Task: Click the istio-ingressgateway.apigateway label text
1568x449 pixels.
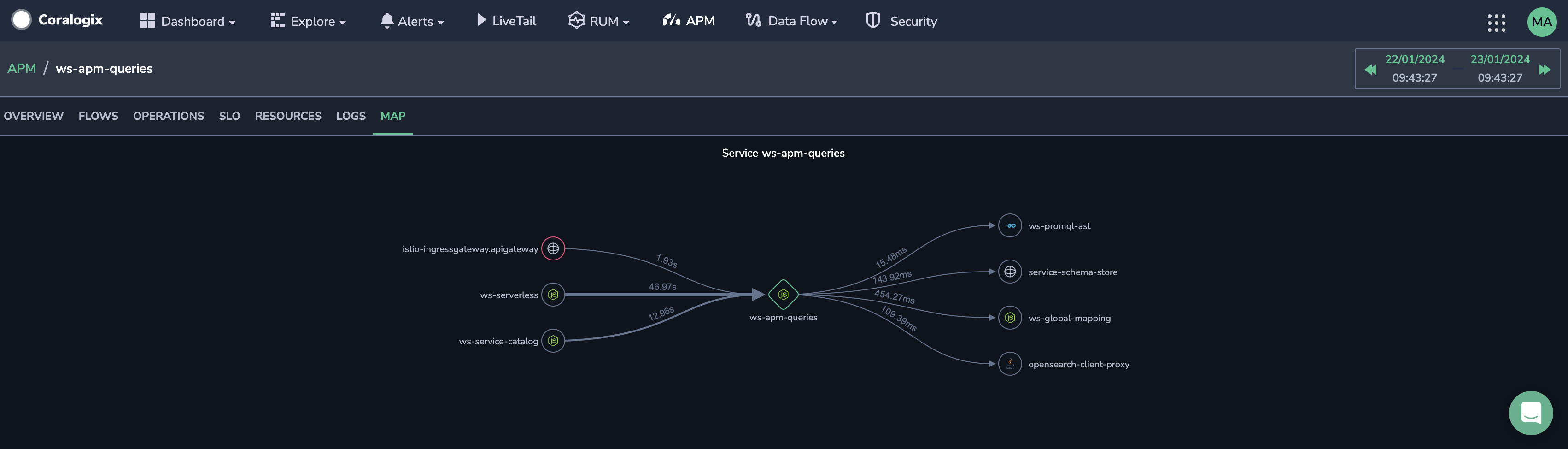Action: [470, 249]
